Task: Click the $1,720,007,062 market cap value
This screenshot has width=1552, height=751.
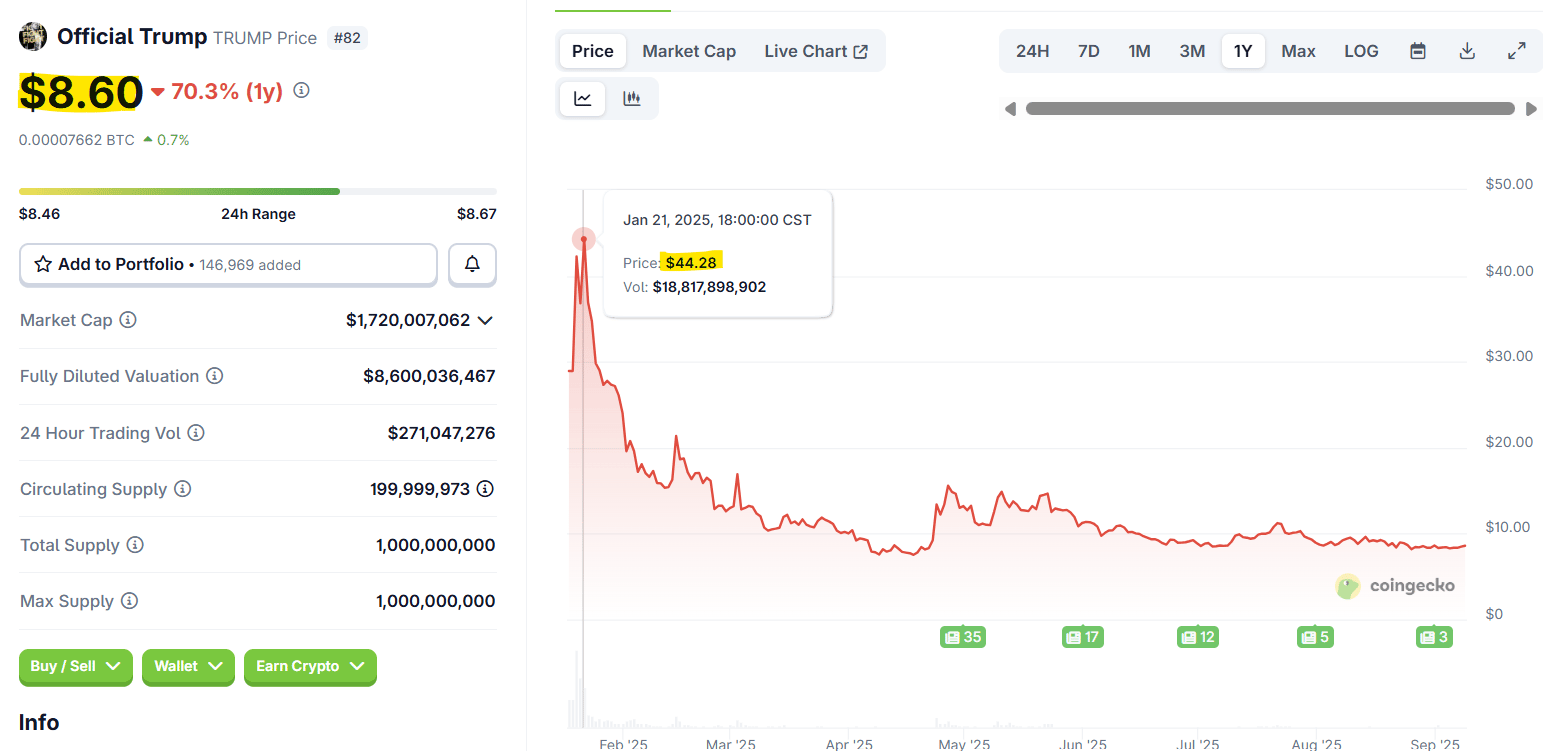Action: click(408, 320)
